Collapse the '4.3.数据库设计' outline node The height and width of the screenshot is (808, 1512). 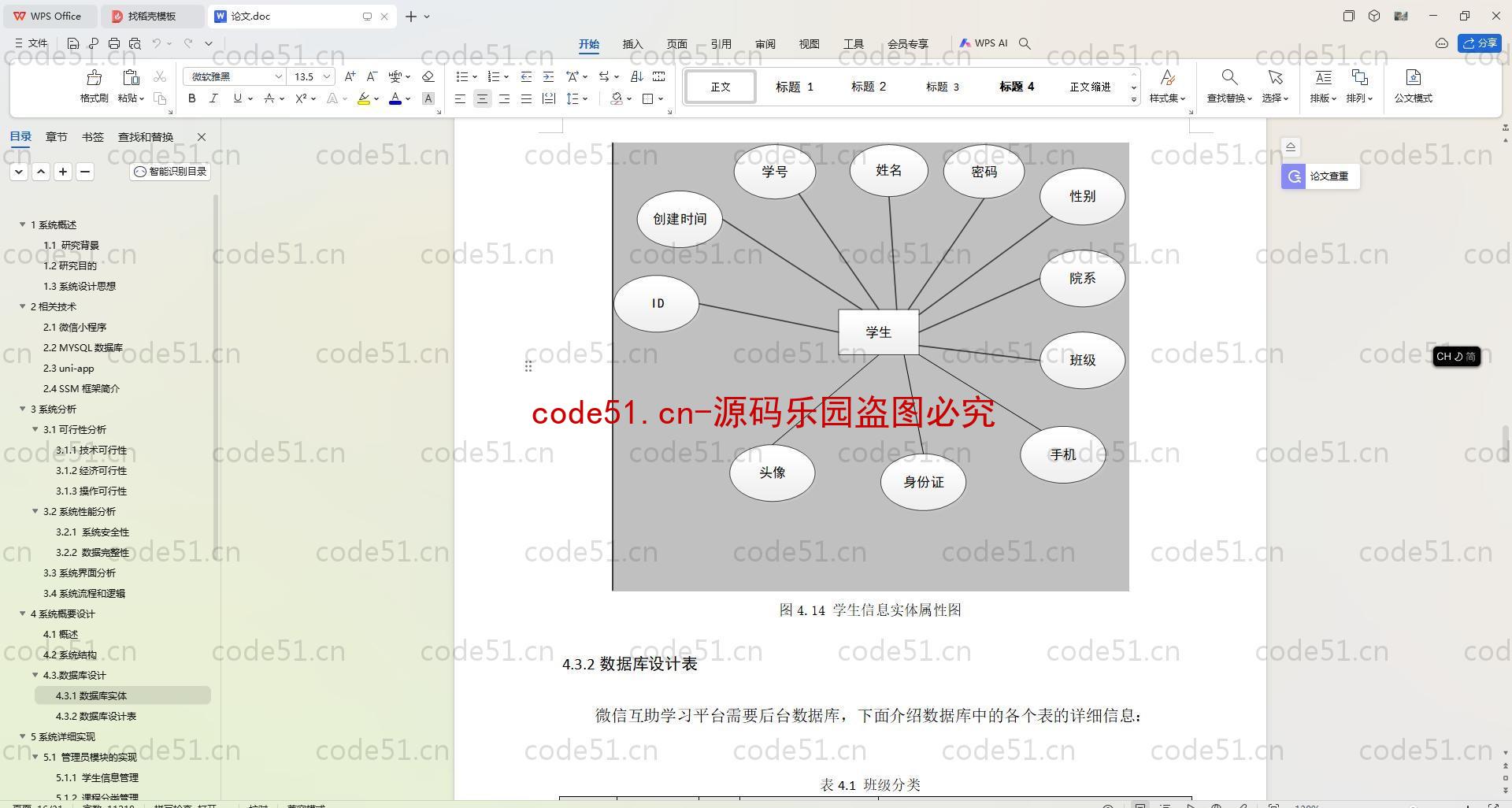(35, 675)
